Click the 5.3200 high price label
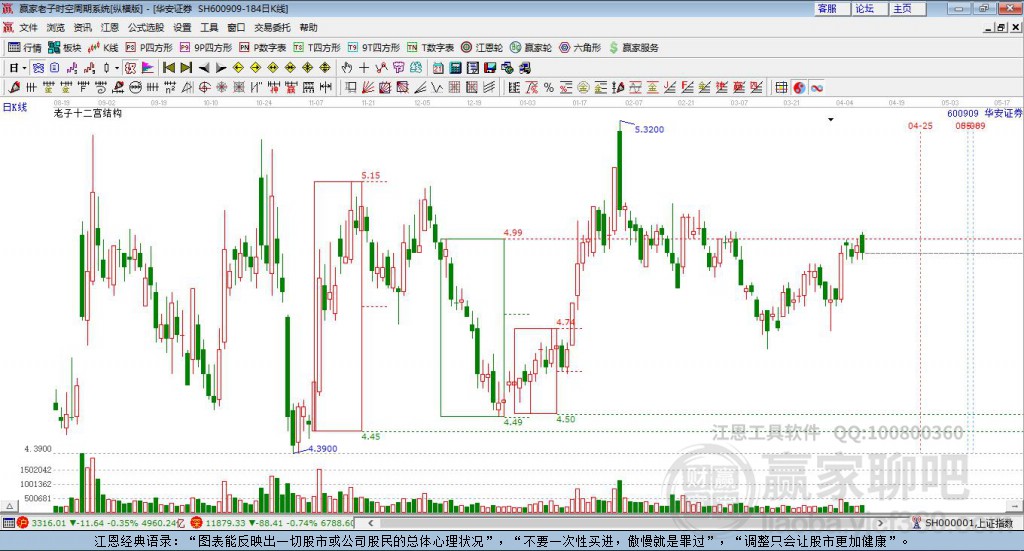Screen dimensions: 1024x551 tap(649, 129)
